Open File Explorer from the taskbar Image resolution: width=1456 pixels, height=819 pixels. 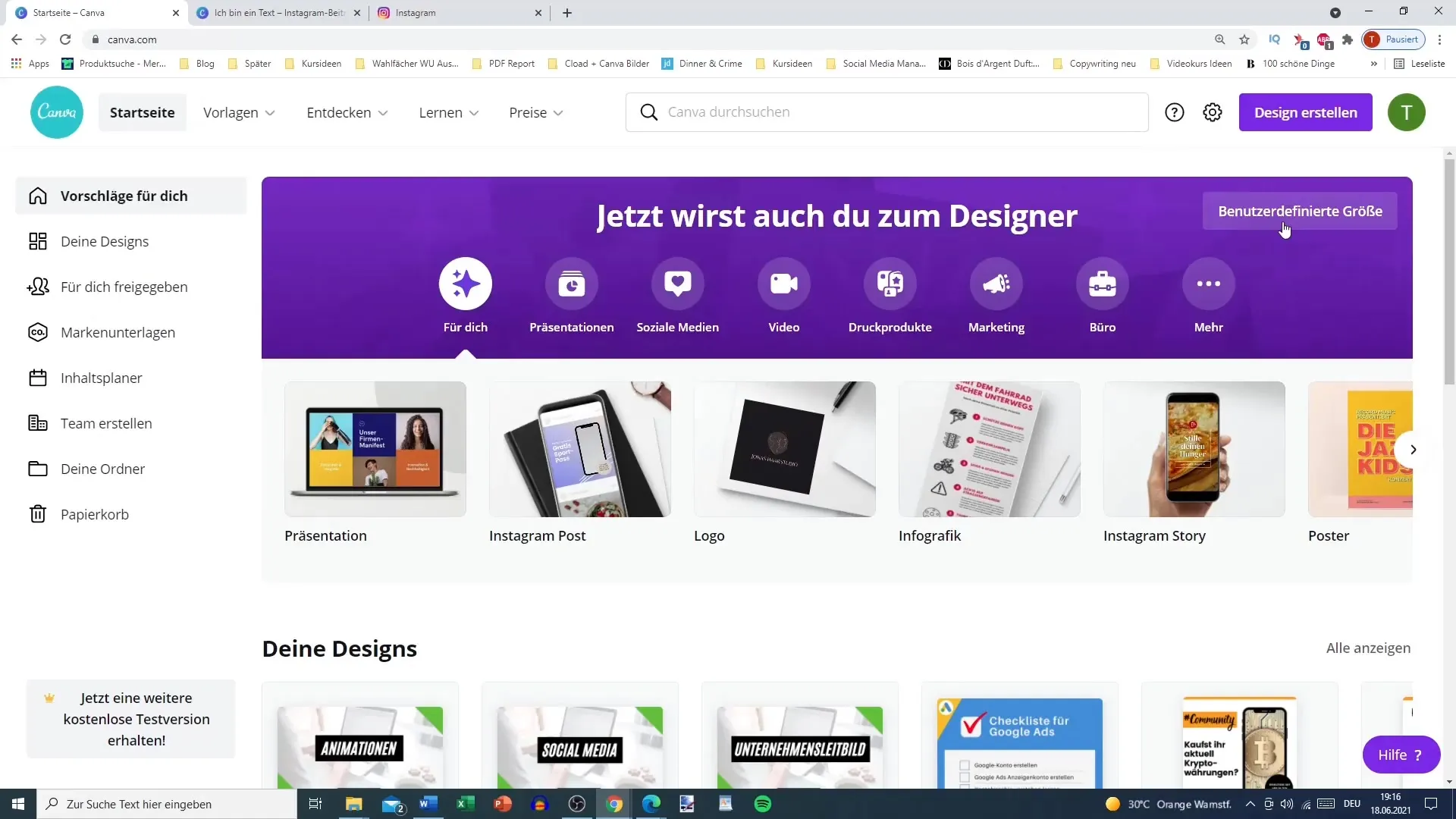(x=354, y=804)
